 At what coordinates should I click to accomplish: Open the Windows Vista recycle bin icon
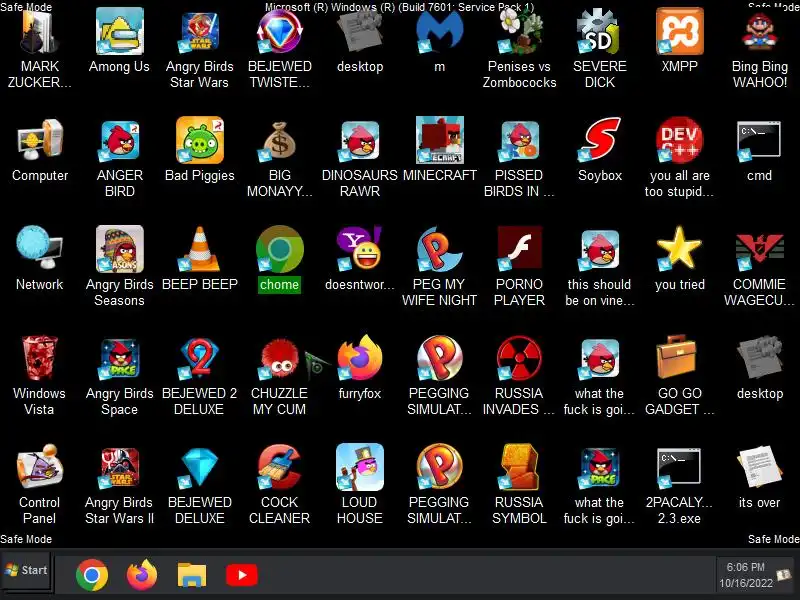point(40,358)
